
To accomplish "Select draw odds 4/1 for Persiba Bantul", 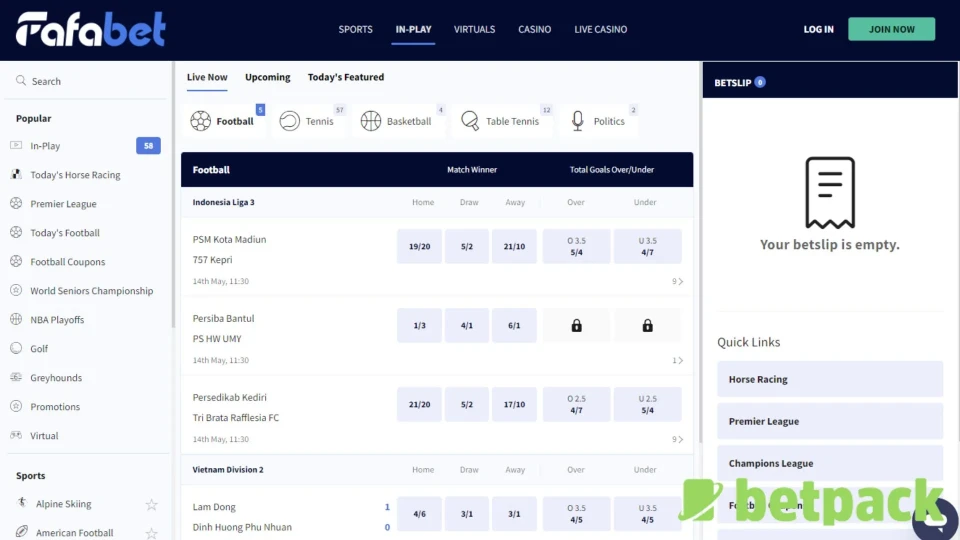I will [x=467, y=325].
